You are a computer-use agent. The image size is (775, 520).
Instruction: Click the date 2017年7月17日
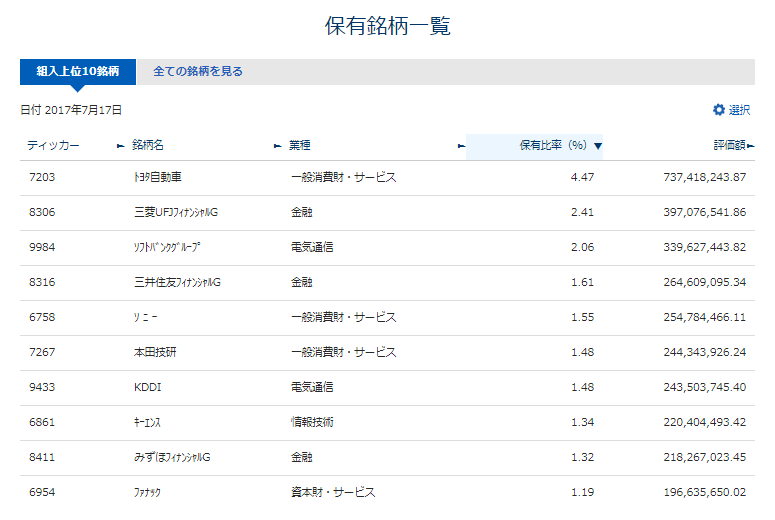(84, 110)
